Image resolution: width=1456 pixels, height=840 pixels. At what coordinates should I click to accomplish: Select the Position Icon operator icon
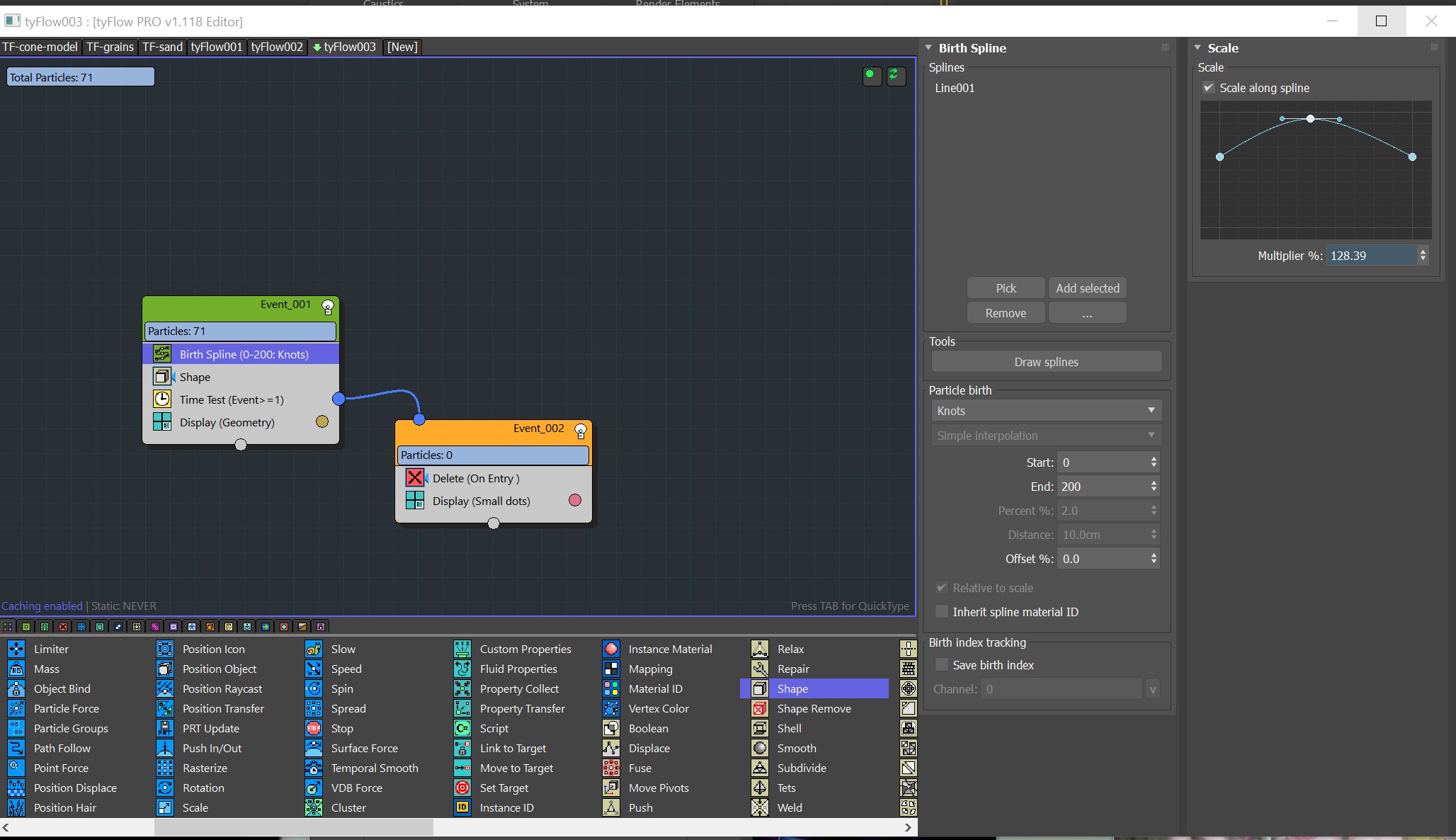click(165, 649)
